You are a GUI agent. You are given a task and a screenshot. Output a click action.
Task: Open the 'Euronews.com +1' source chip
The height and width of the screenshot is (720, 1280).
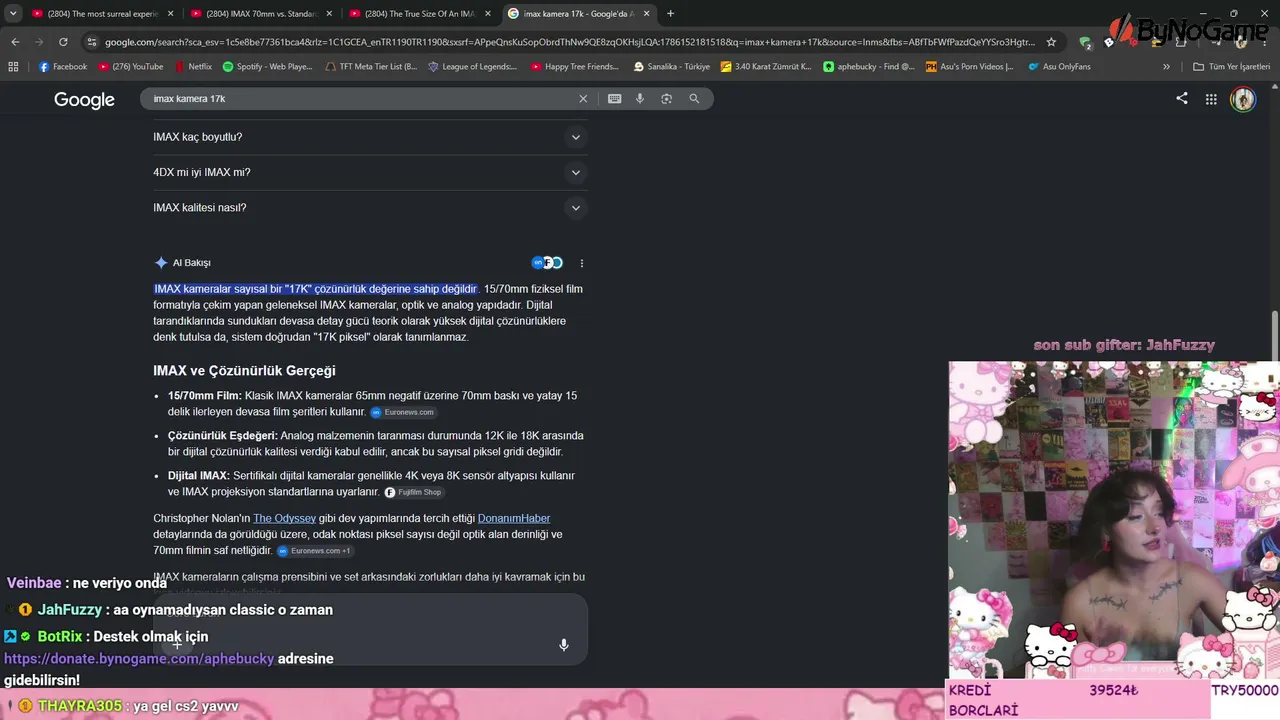(315, 551)
